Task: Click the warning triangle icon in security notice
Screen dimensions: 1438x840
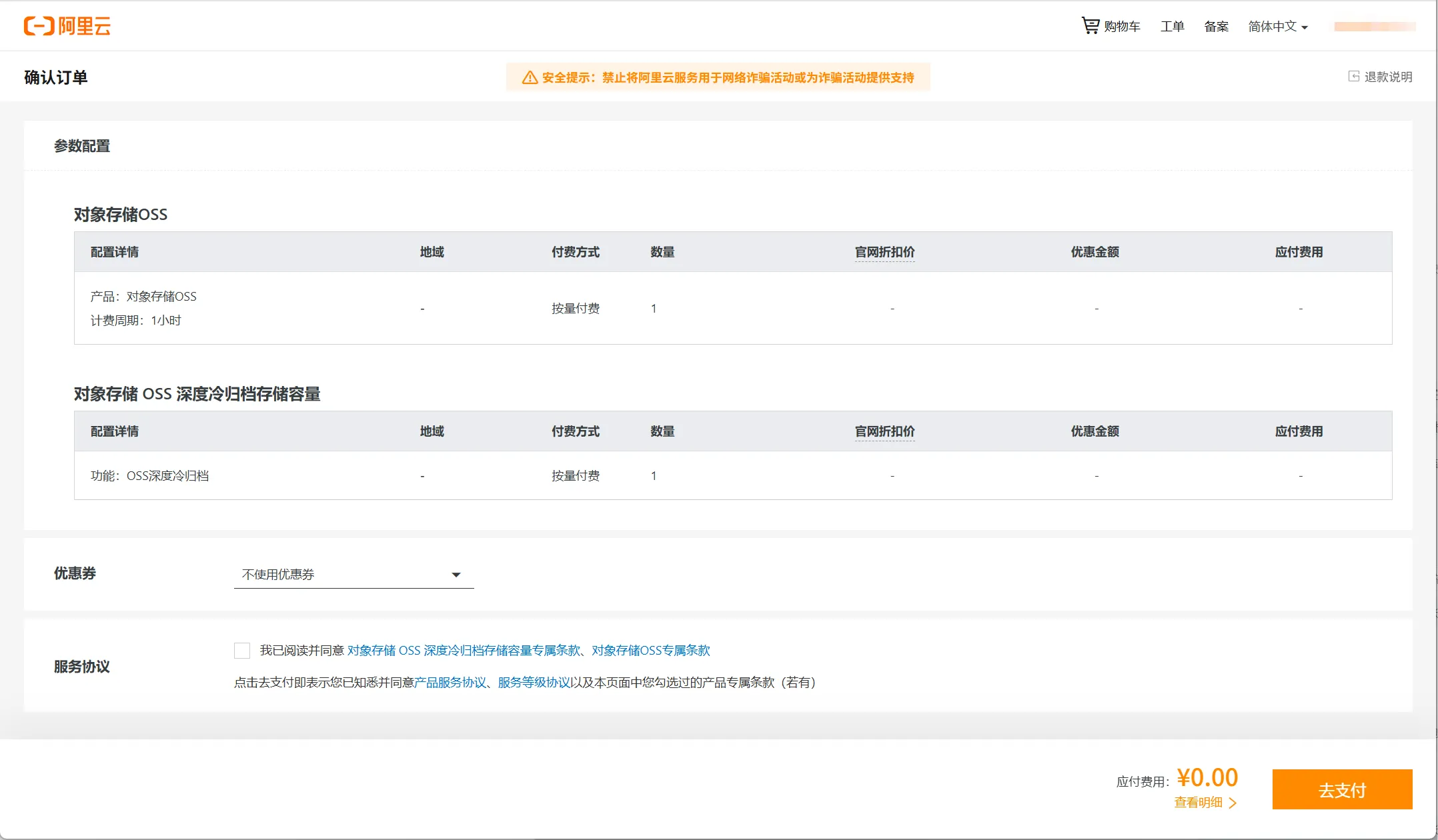Action: pyautogui.click(x=530, y=77)
